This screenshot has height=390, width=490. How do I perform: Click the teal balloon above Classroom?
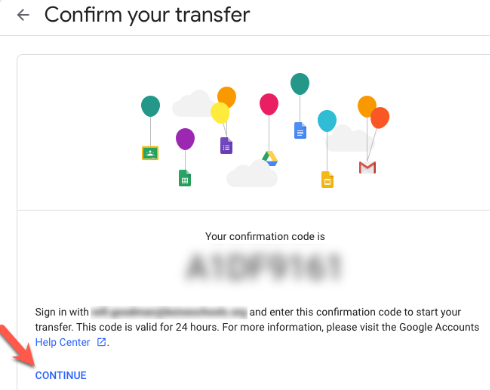pyautogui.click(x=150, y=106)
